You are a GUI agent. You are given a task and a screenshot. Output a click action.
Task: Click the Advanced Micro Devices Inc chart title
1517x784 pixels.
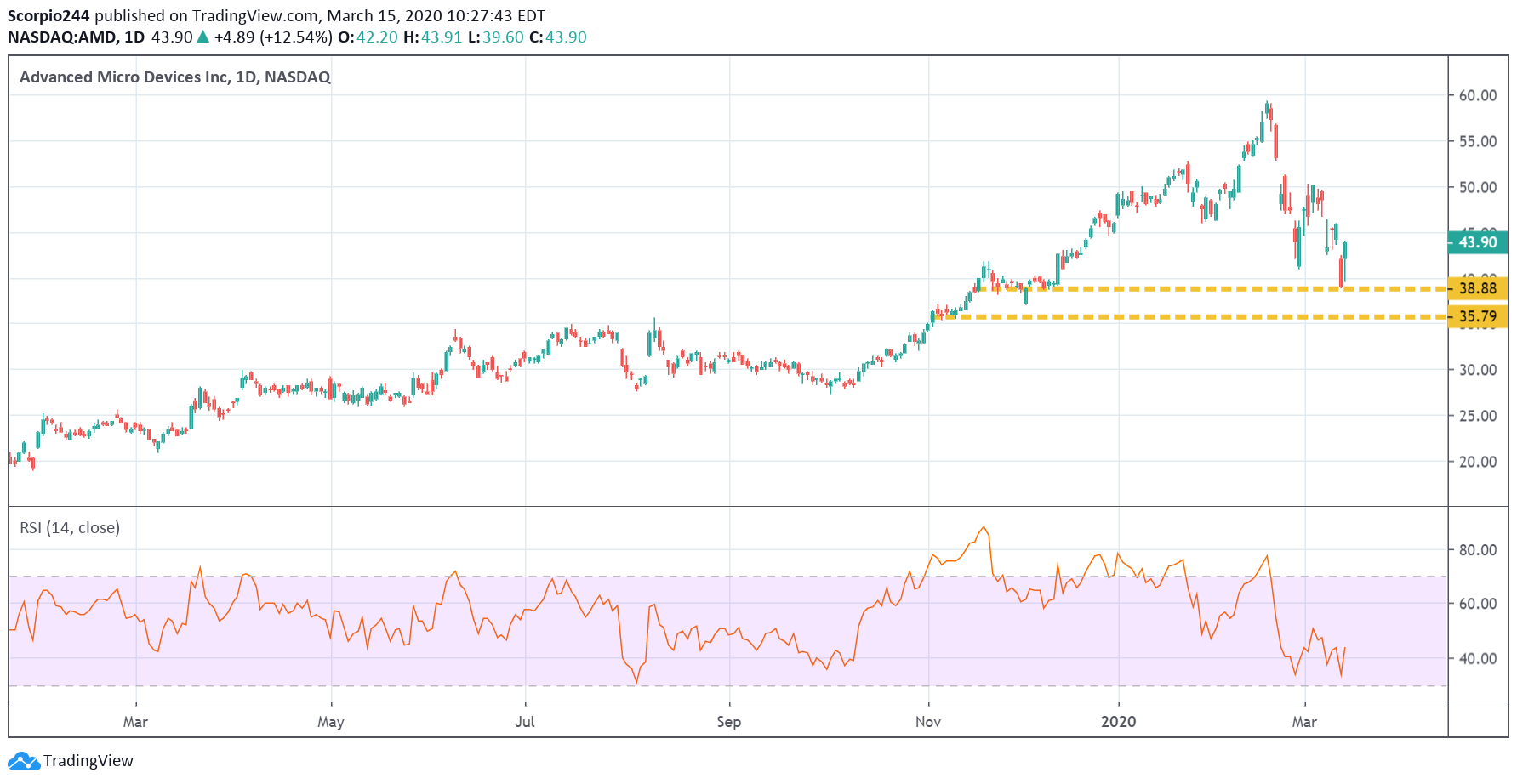click(x=174, y=77)
